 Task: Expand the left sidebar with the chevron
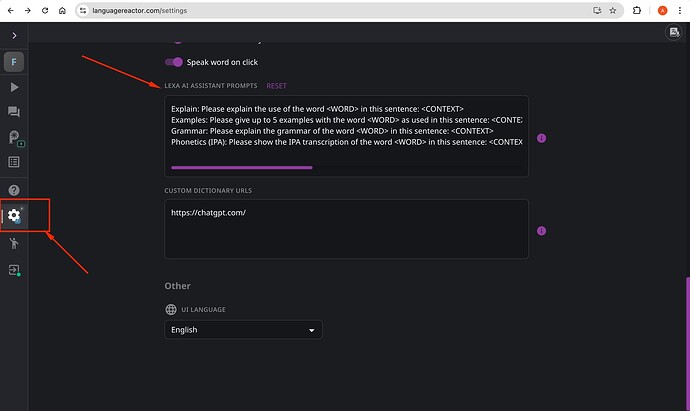tap(14, 35)
